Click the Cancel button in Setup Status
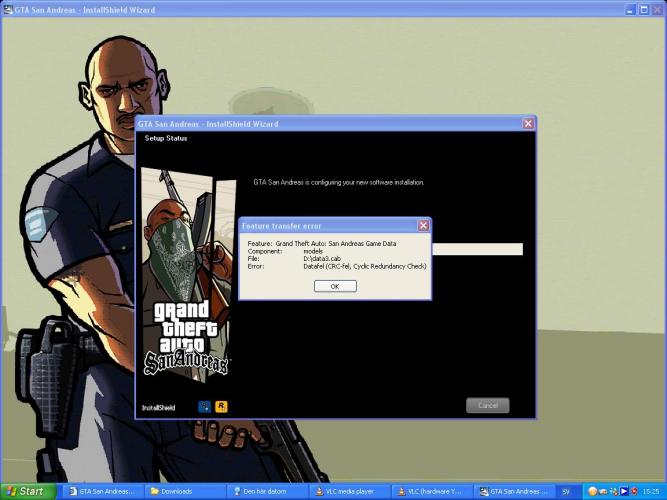Viewport: 667px width, 500px height. coord(487,406)
